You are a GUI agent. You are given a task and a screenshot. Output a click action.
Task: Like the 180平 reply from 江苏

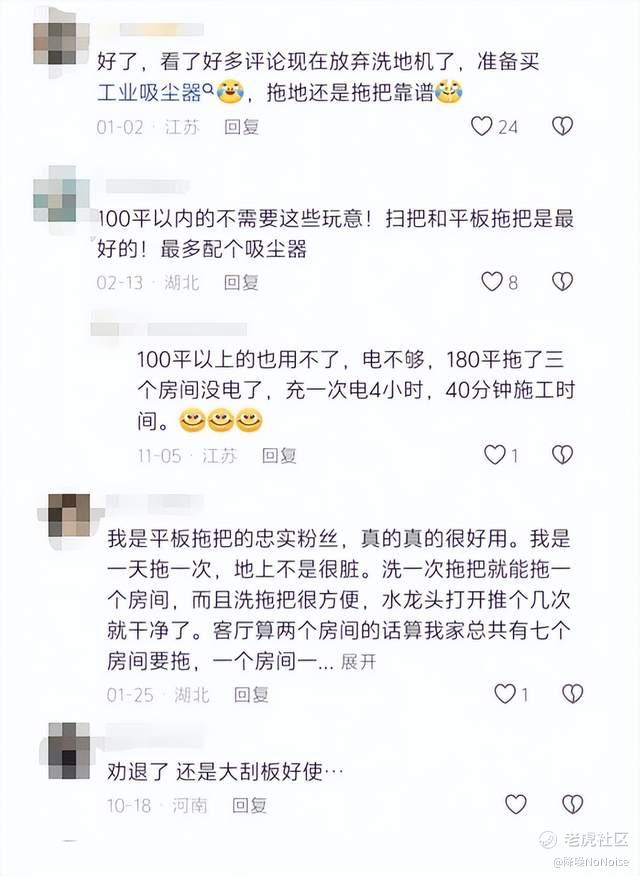point(494,455)
